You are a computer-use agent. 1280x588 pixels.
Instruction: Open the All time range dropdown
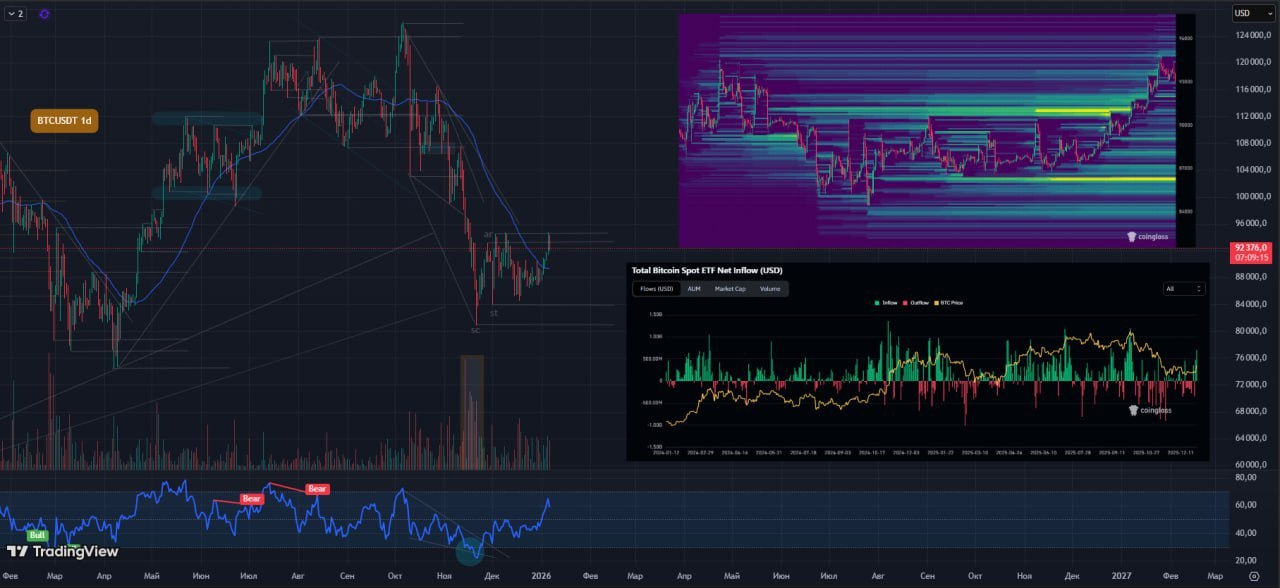pos(1184,289)
